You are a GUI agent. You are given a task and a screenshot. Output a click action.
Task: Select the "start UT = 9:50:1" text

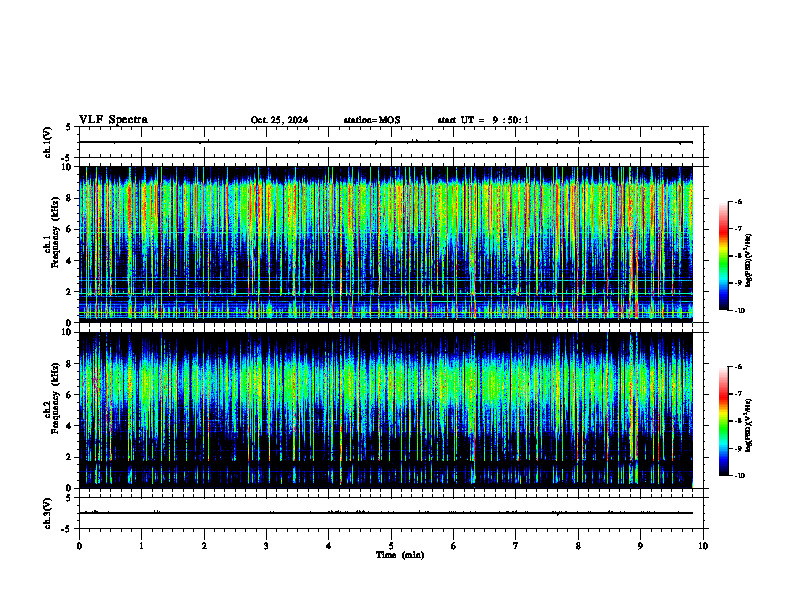(483, 120)
